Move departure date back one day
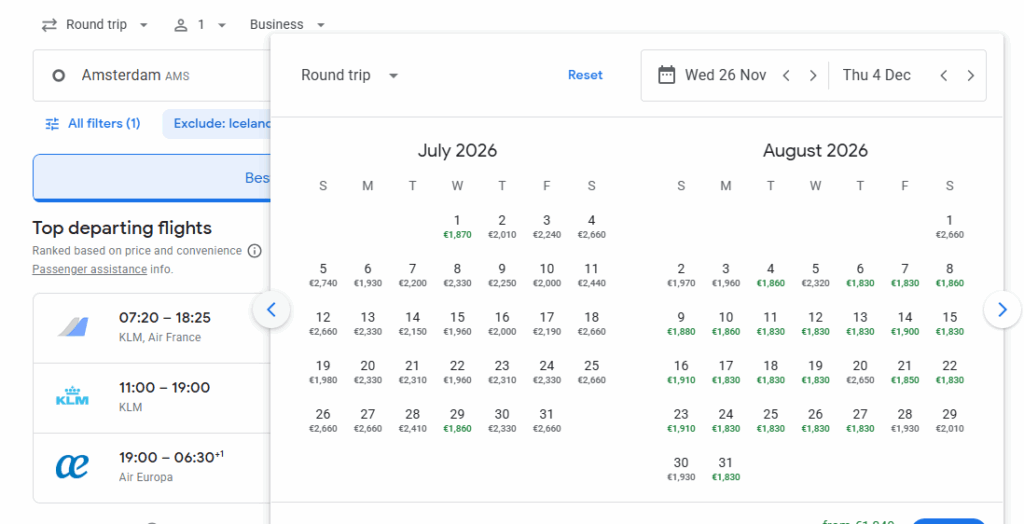 tap(787, 76)
